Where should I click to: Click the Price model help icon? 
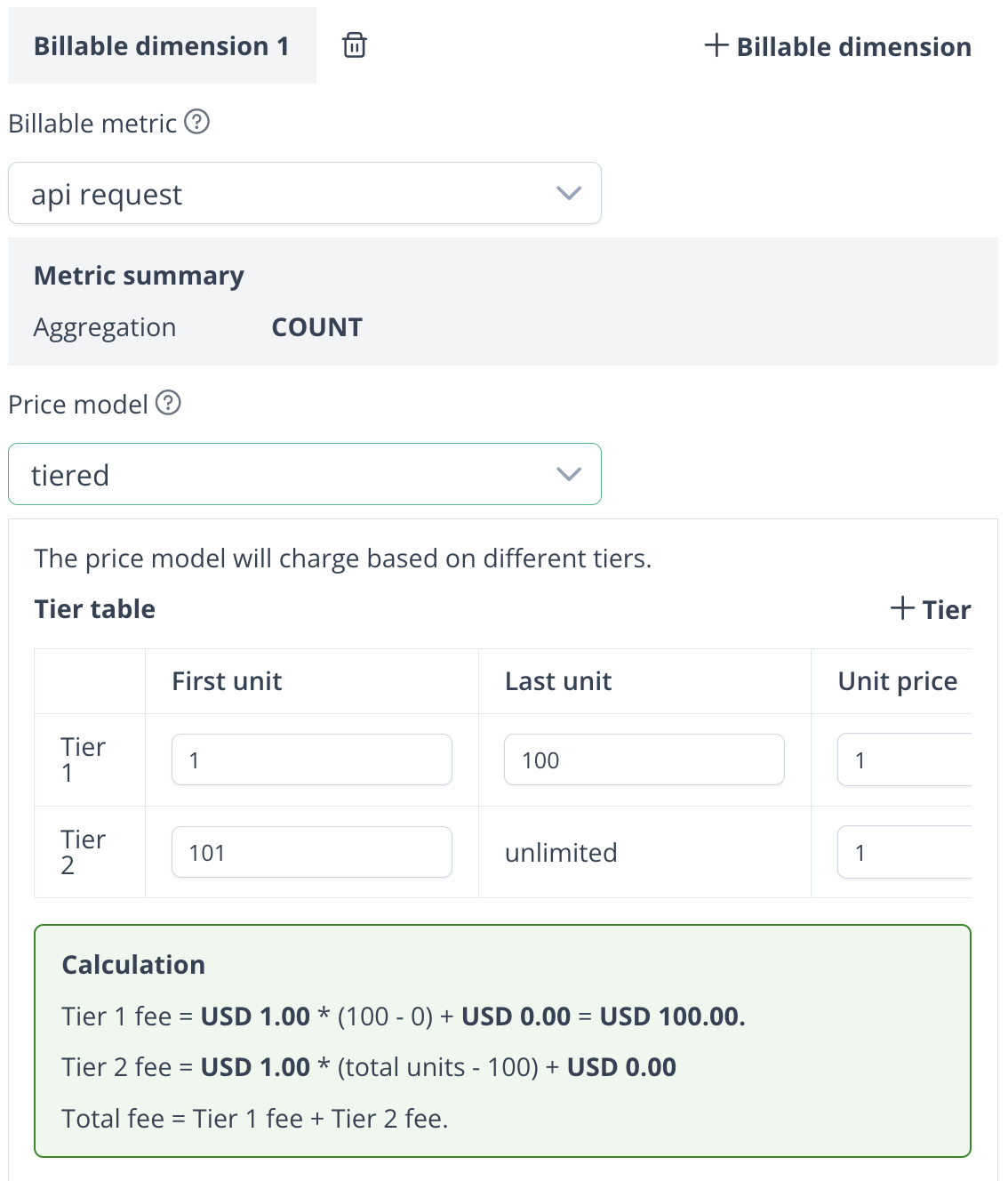pos(168,403)
